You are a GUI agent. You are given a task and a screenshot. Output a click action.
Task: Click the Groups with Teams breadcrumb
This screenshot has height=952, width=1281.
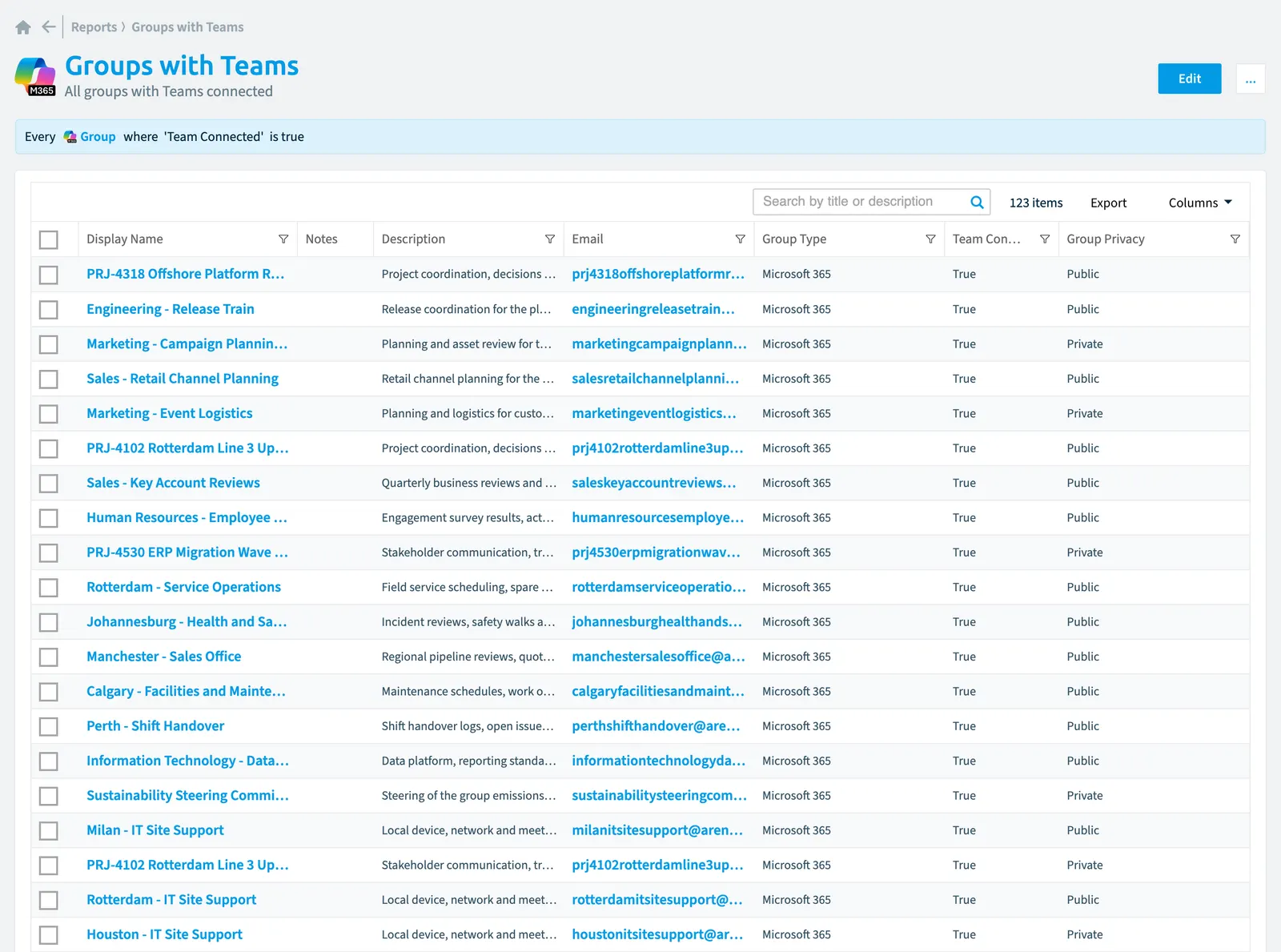coord(187,27)
